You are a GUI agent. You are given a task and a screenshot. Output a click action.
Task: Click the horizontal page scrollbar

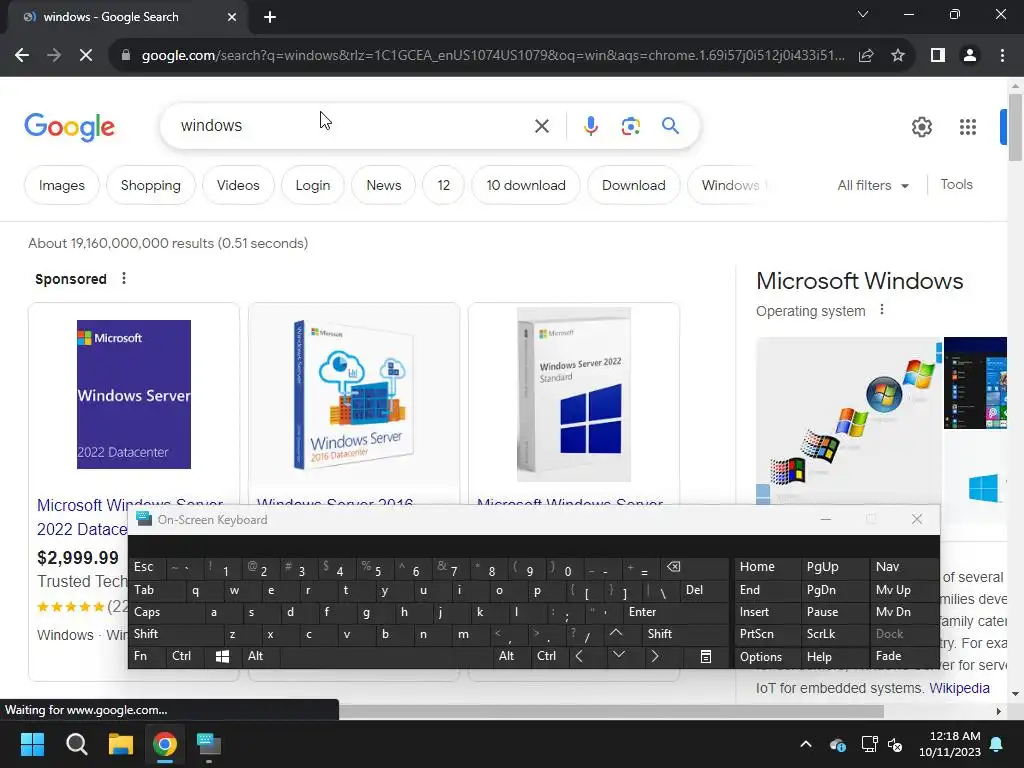[611, 711]
